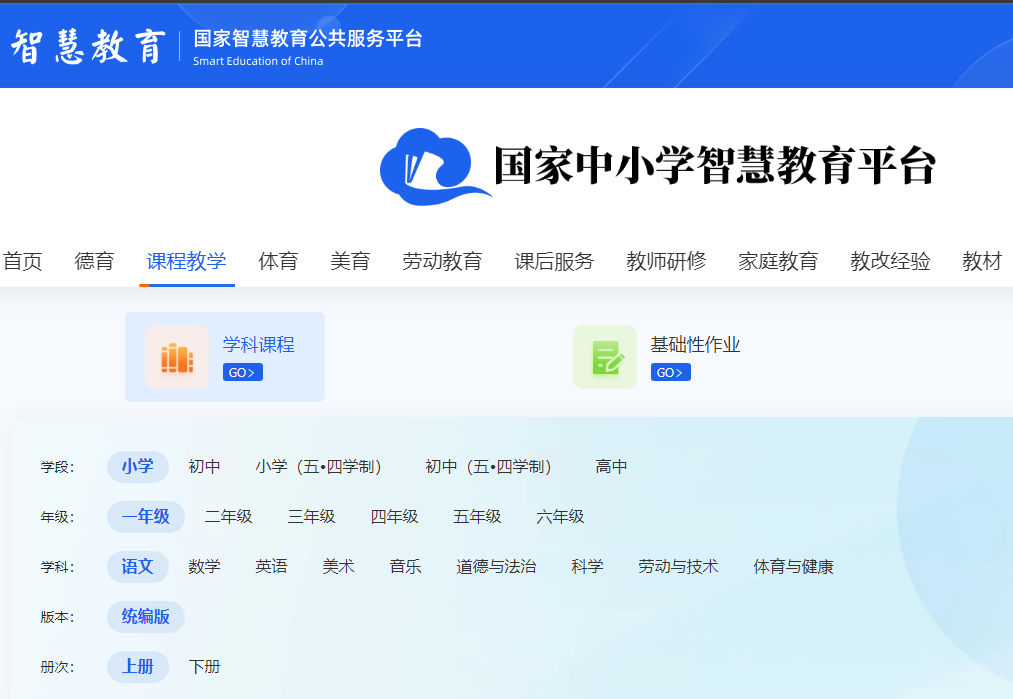Image resolution: width=1013 pixels, height=699 pixels.
Task: Select 高中 school stage filter
Action: pyautogui.click(x=611, y=466)
